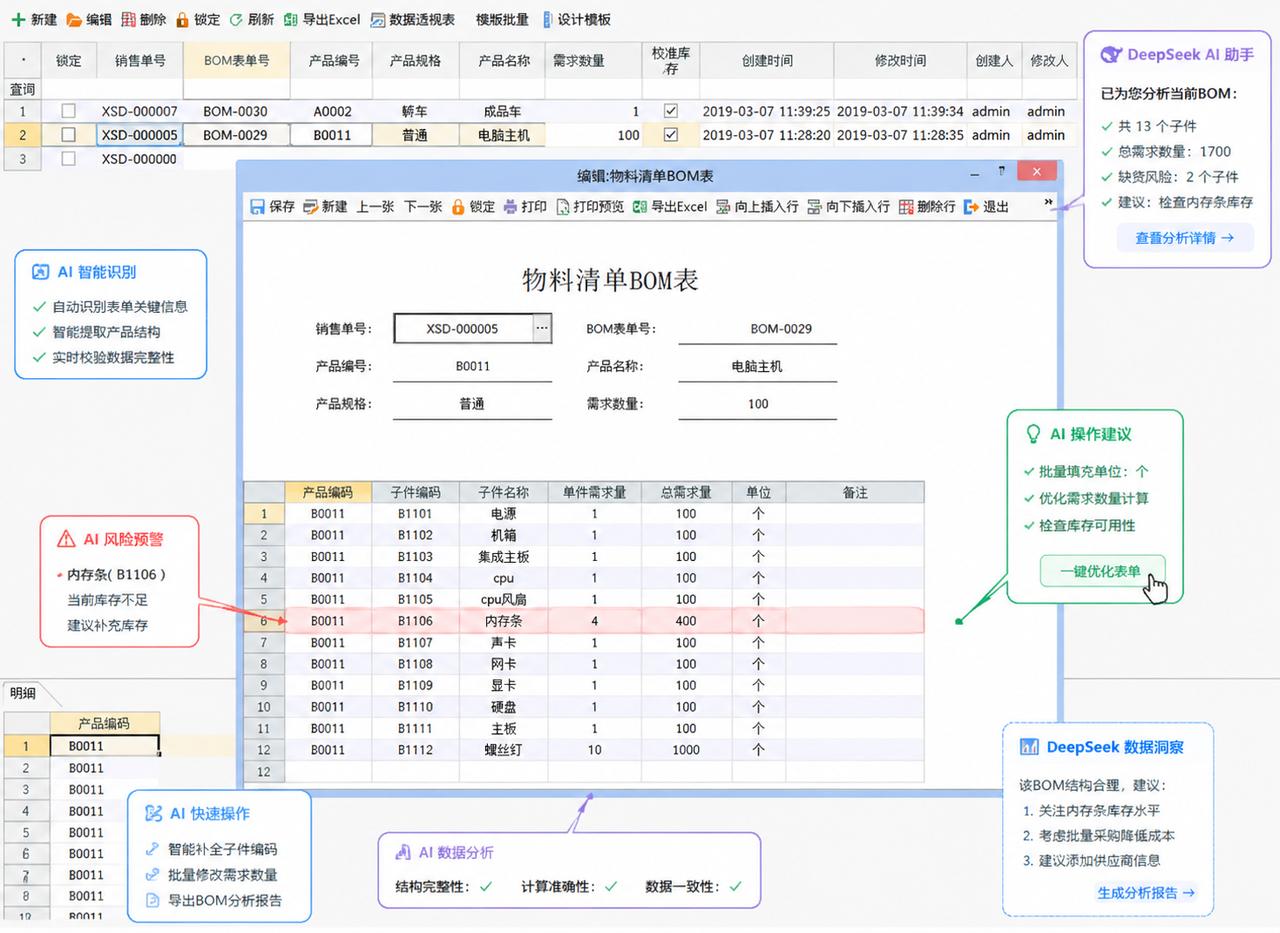Toggle 校准库存 checkbox for BOM-0029 row
The height and width of the screenshot is (933, 1280).
pos(671,134)
